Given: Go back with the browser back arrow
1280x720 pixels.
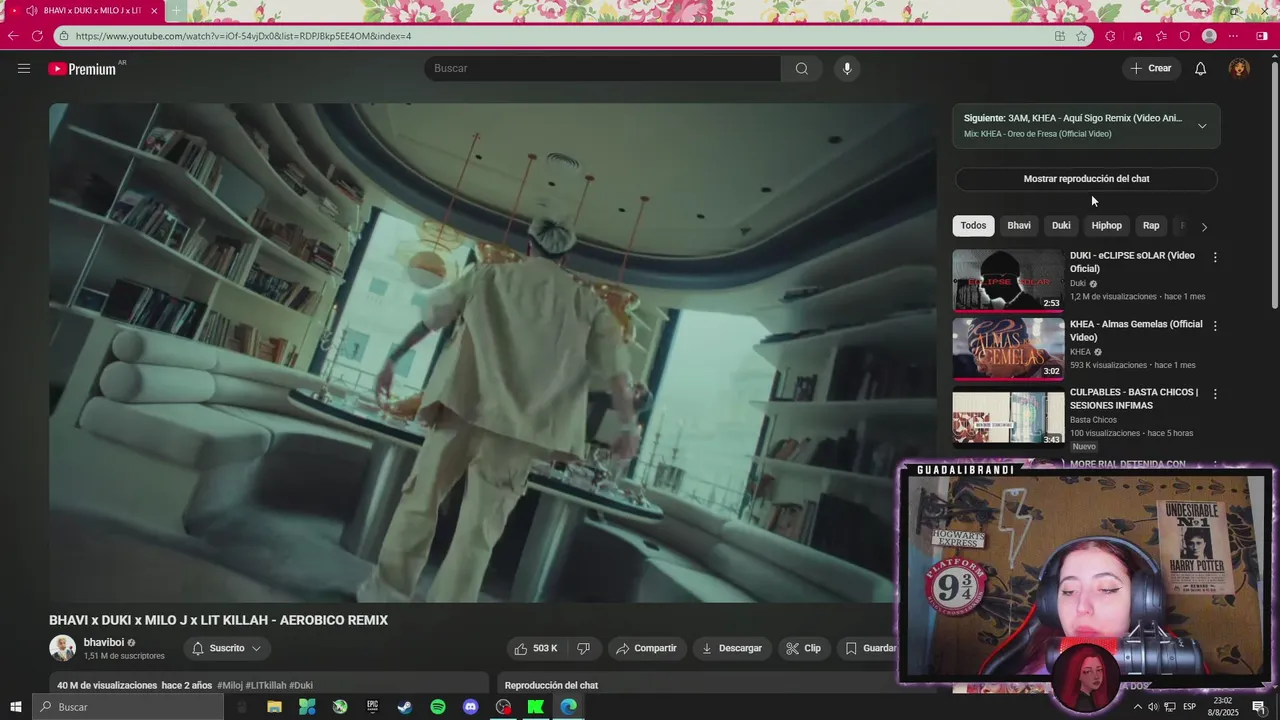Looking at the screenshot, I should pyautogui.click(x=13, y=36).
